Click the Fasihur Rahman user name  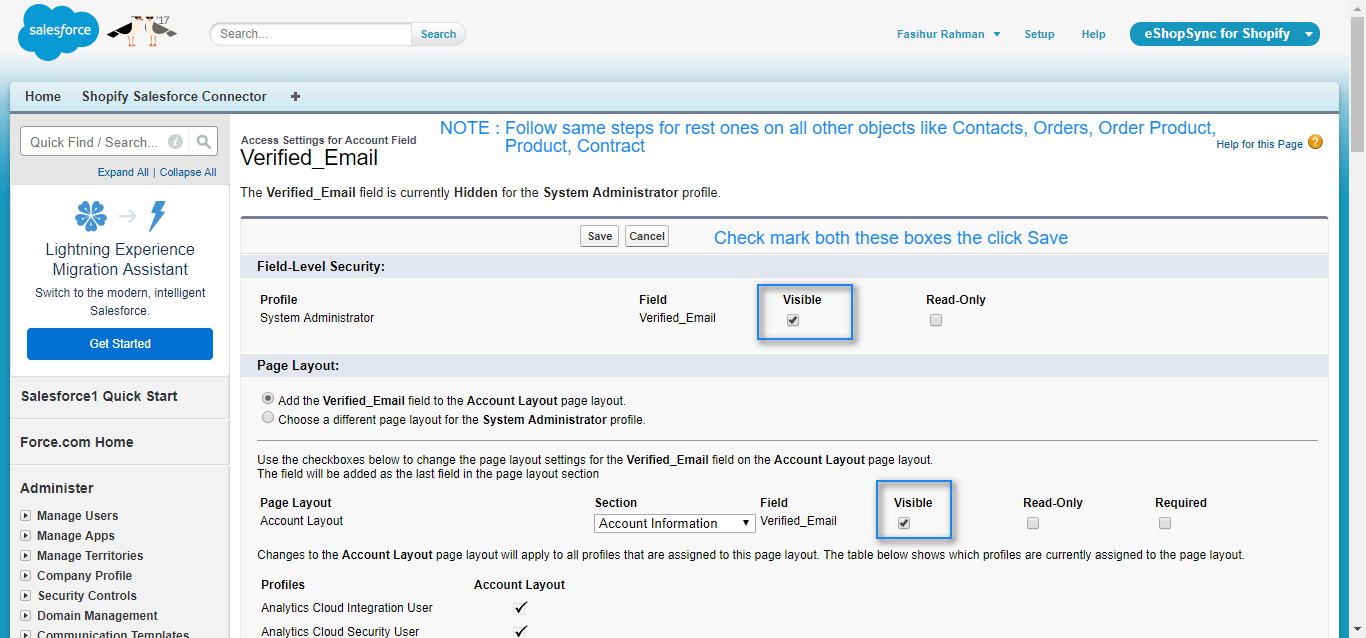point(942,34)
